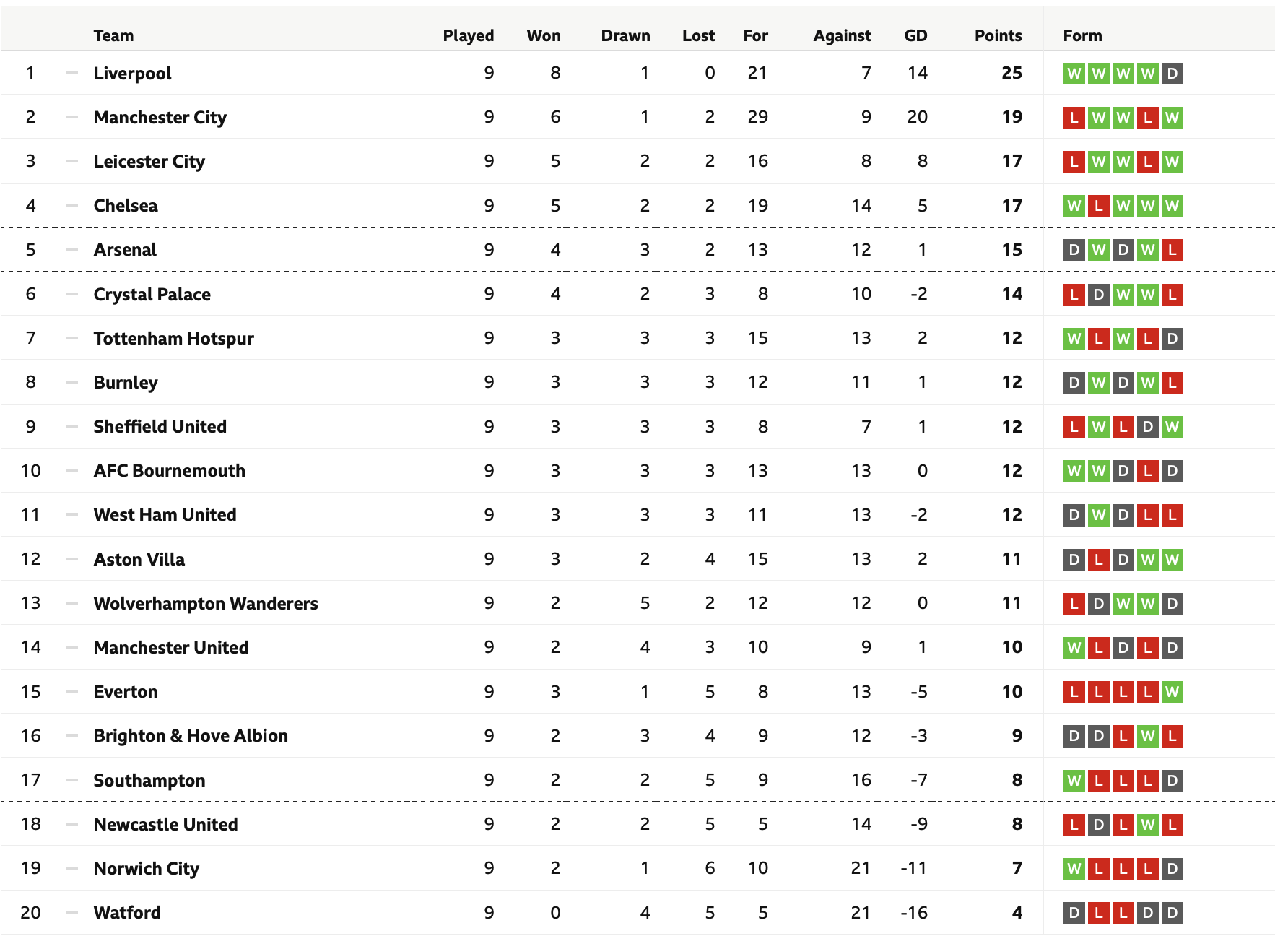Click Liverpool's position movement dash indicator
The image size is (1288, 936).
pyautogui.click(x=71, y=73)
